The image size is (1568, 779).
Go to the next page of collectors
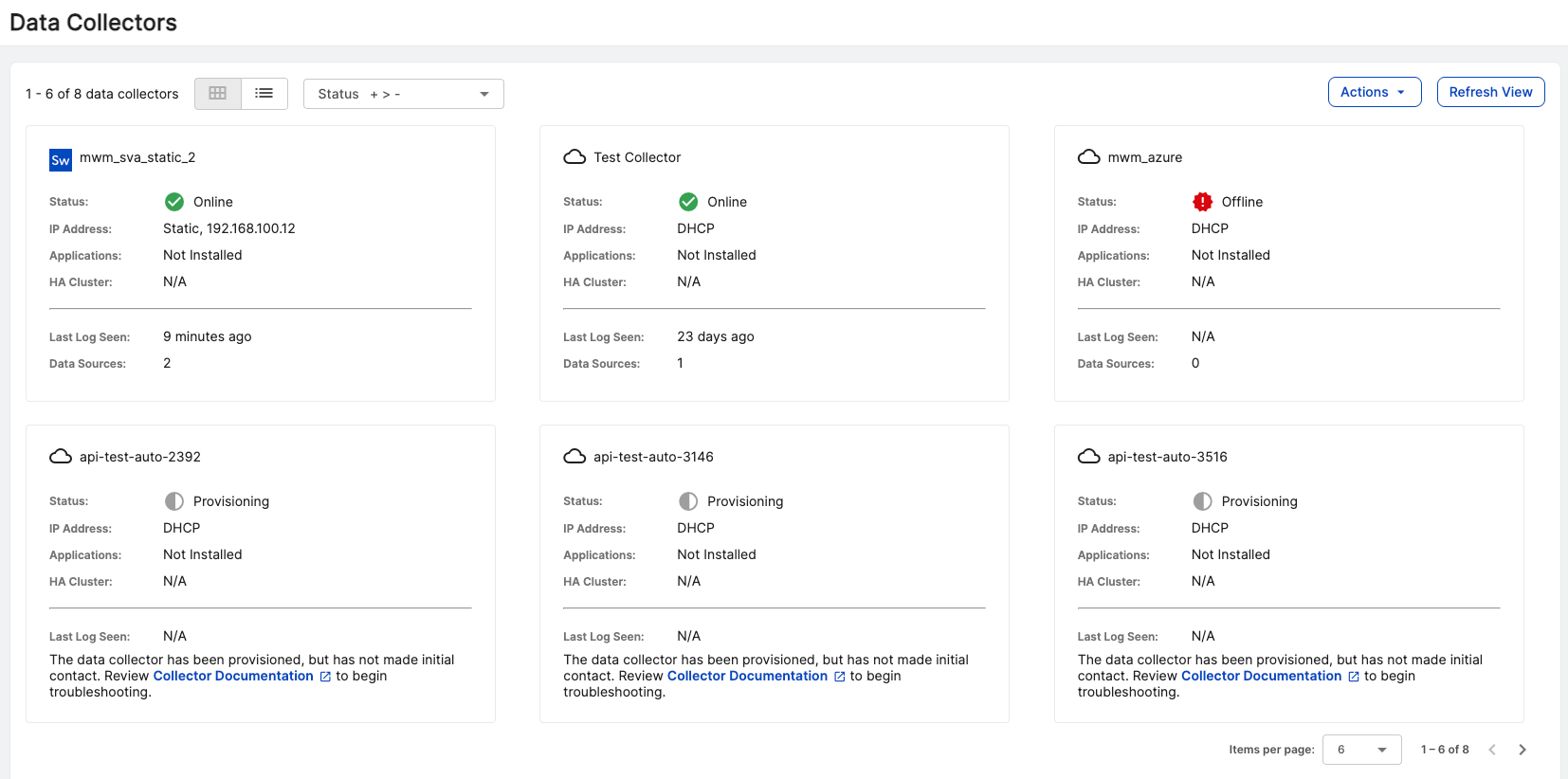[1522, 750]
